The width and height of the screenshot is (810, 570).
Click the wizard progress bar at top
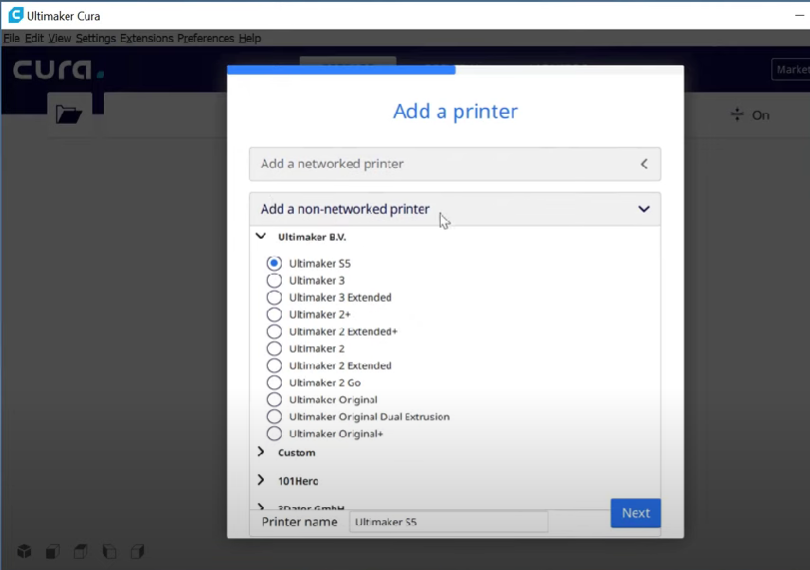click(455, 70)
